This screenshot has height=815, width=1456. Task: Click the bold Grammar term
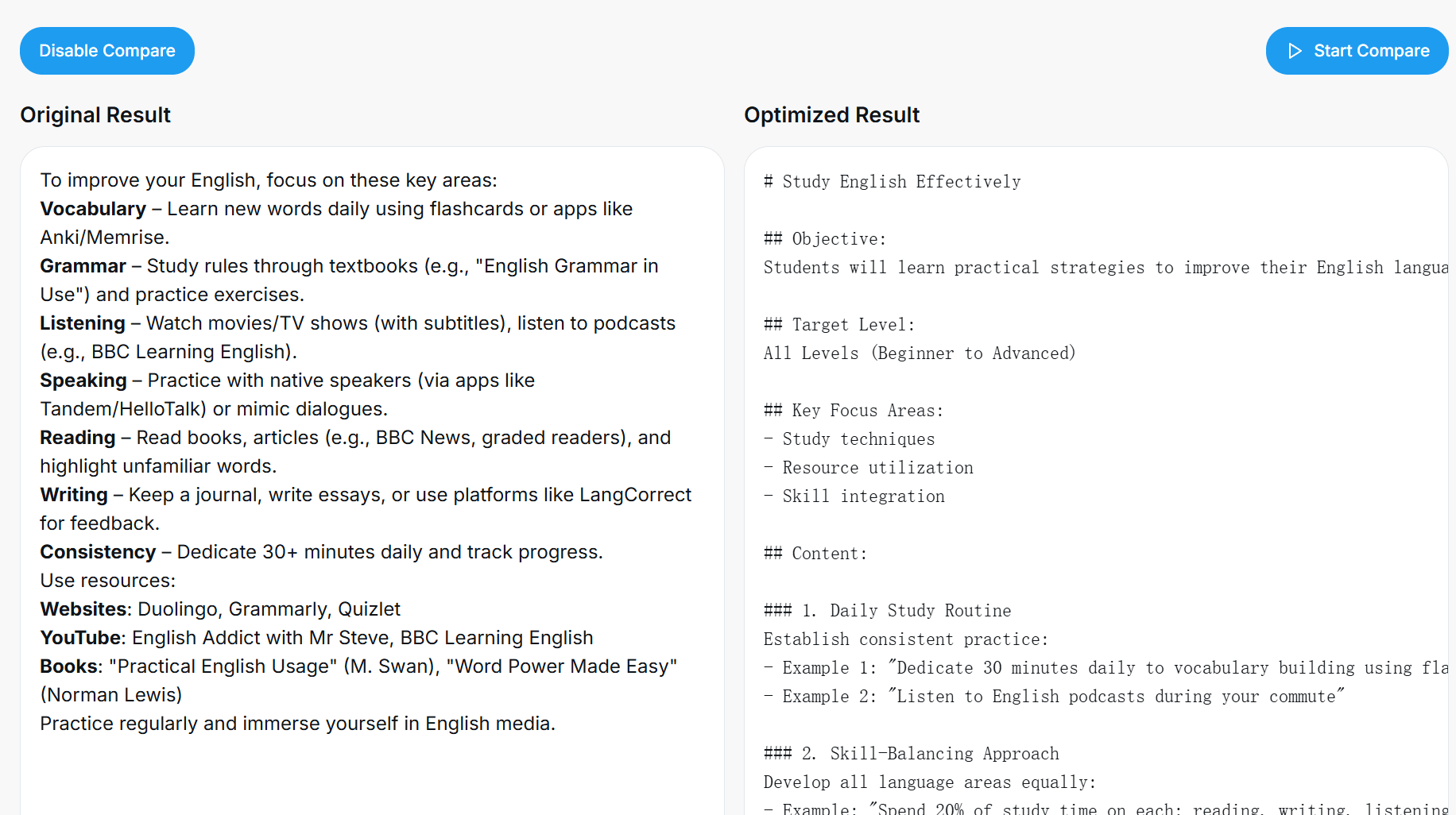click(x=83, y=266)
